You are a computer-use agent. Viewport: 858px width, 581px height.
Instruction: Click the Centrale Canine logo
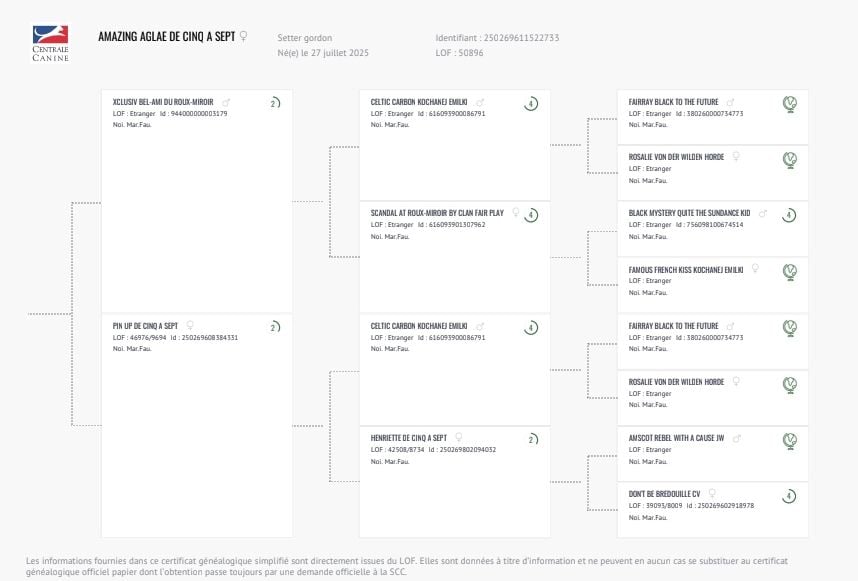click(50, 43)
